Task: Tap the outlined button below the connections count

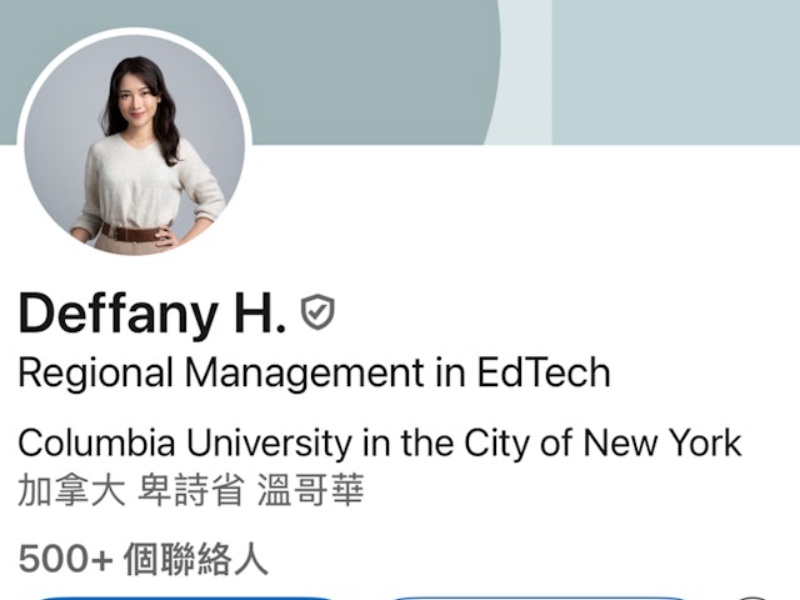Action: [538, 598]
